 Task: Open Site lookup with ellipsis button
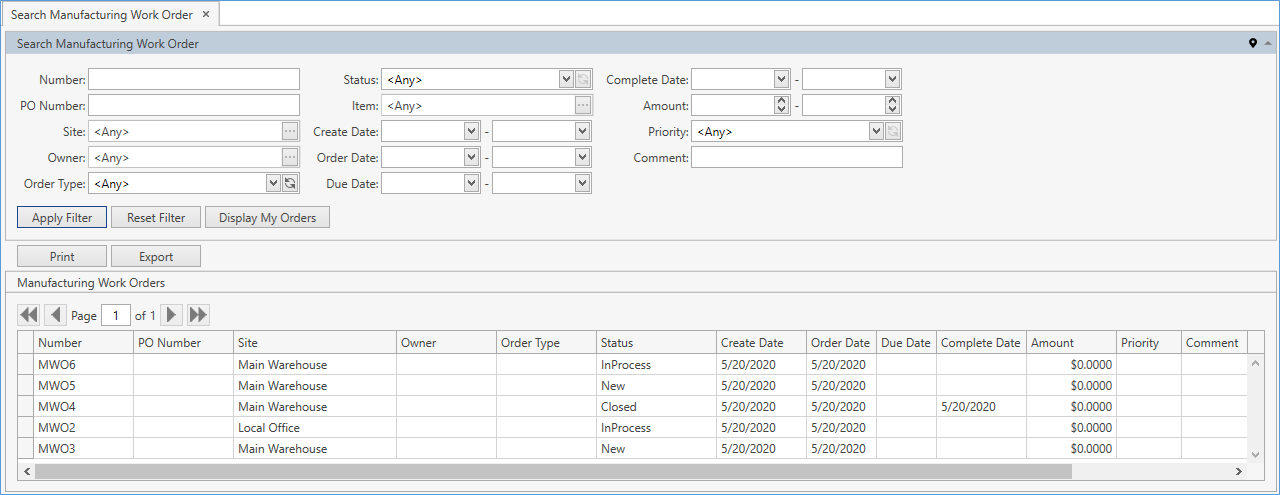tap(290, 131)
